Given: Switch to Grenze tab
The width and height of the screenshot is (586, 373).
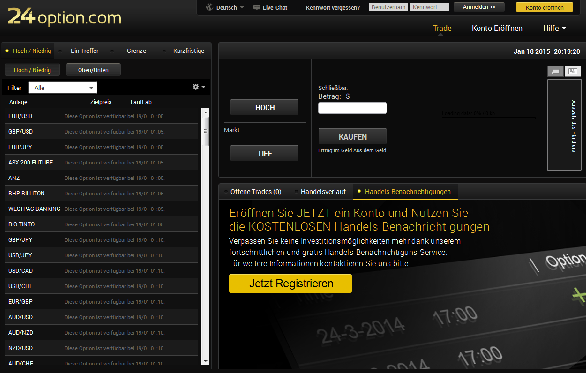Looking at the screenshot, I should (x=136, y=51).
